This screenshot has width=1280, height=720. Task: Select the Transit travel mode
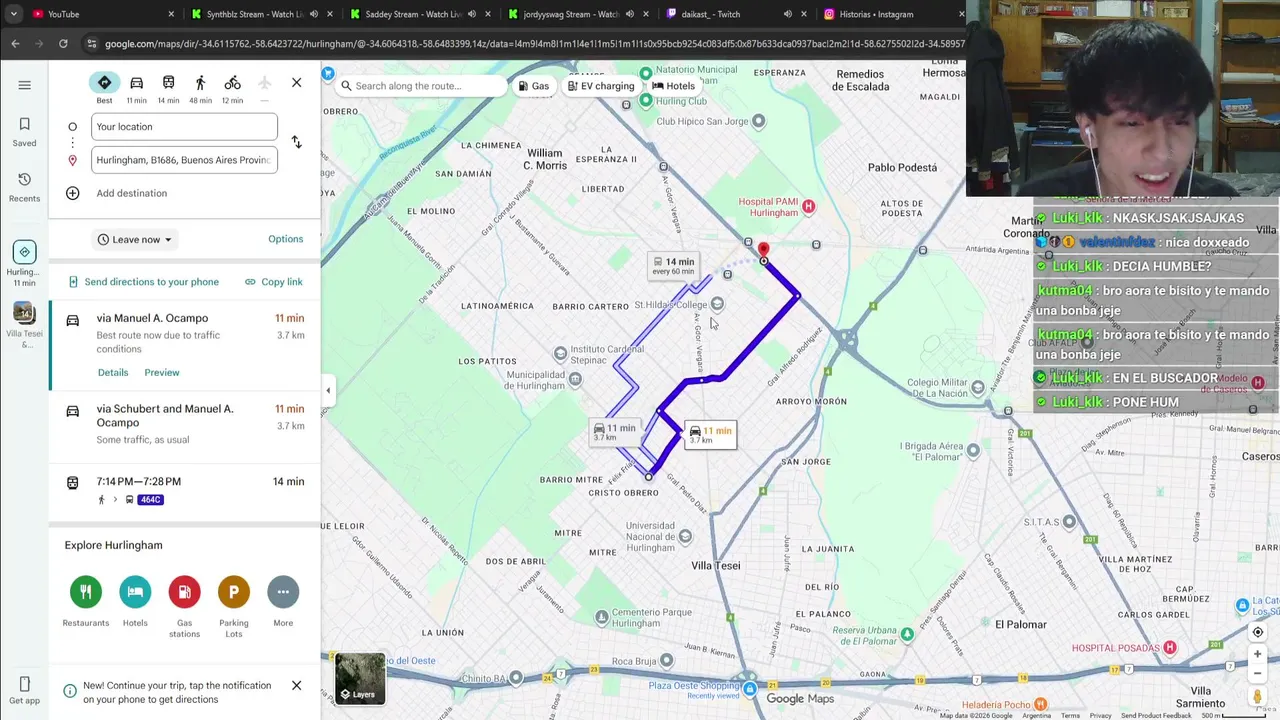click(x=168, y=88)
